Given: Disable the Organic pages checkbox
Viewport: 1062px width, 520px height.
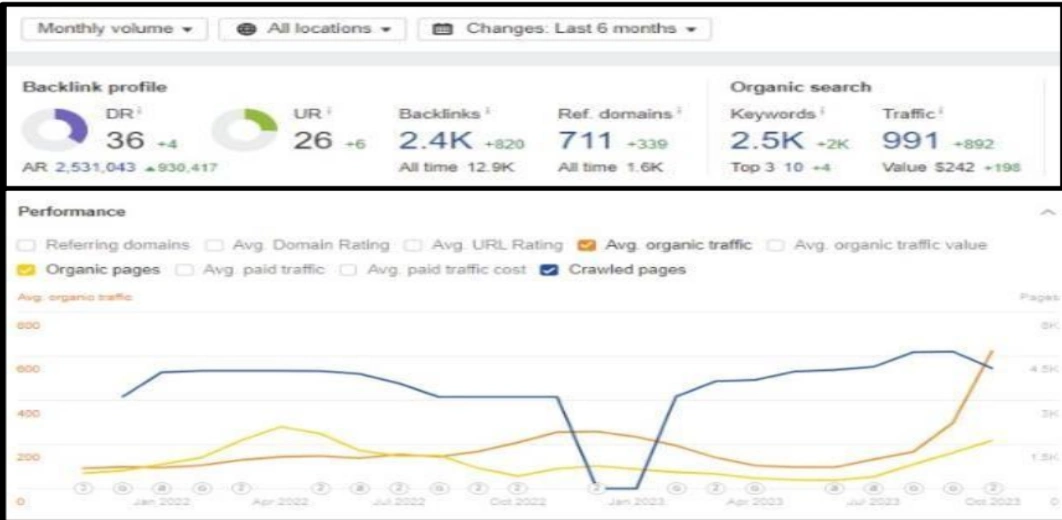Looking at the screenshot, I should 27,270.
